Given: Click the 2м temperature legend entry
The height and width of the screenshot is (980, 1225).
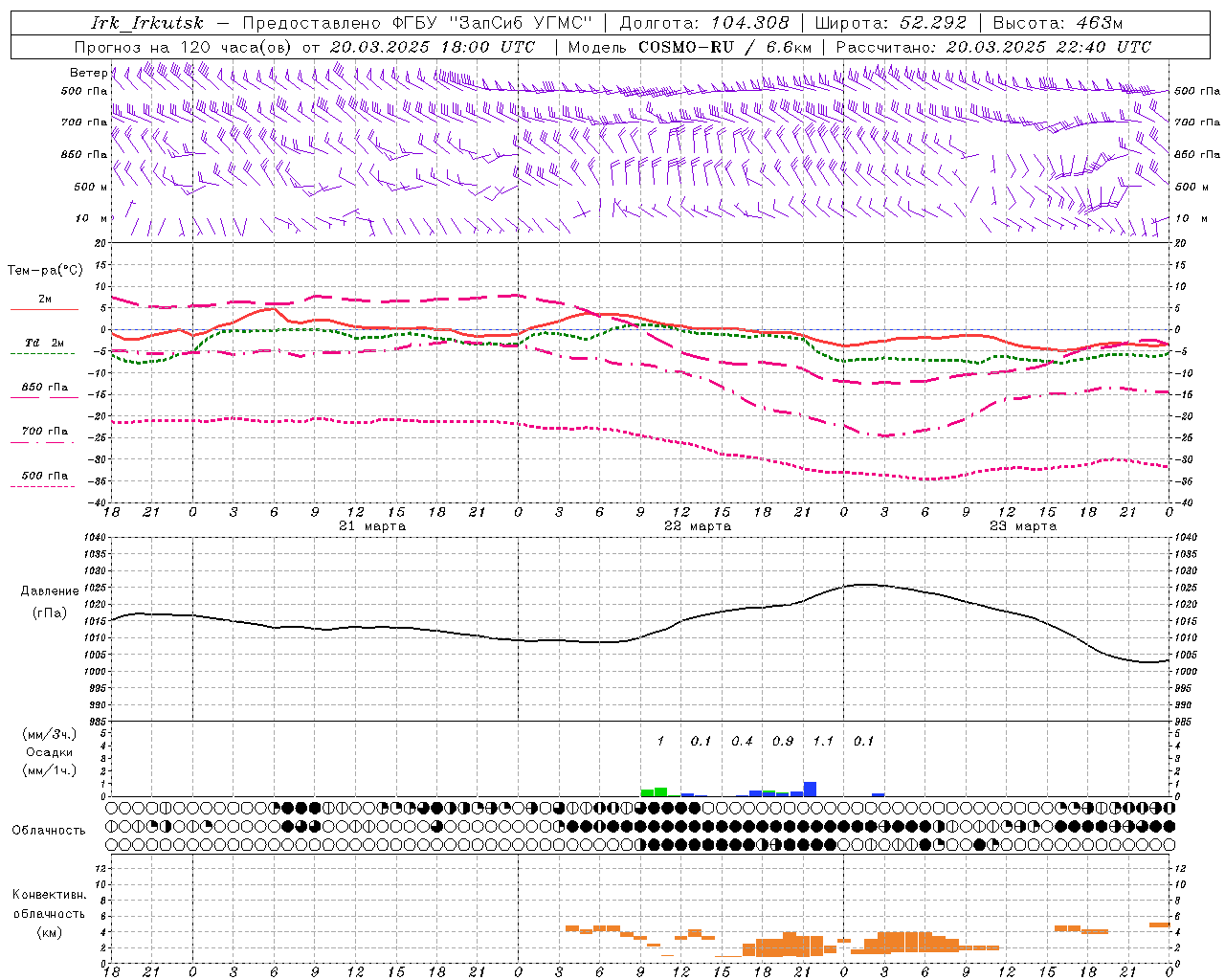Looking at the screenshot, I should click(x=45, y=300).
